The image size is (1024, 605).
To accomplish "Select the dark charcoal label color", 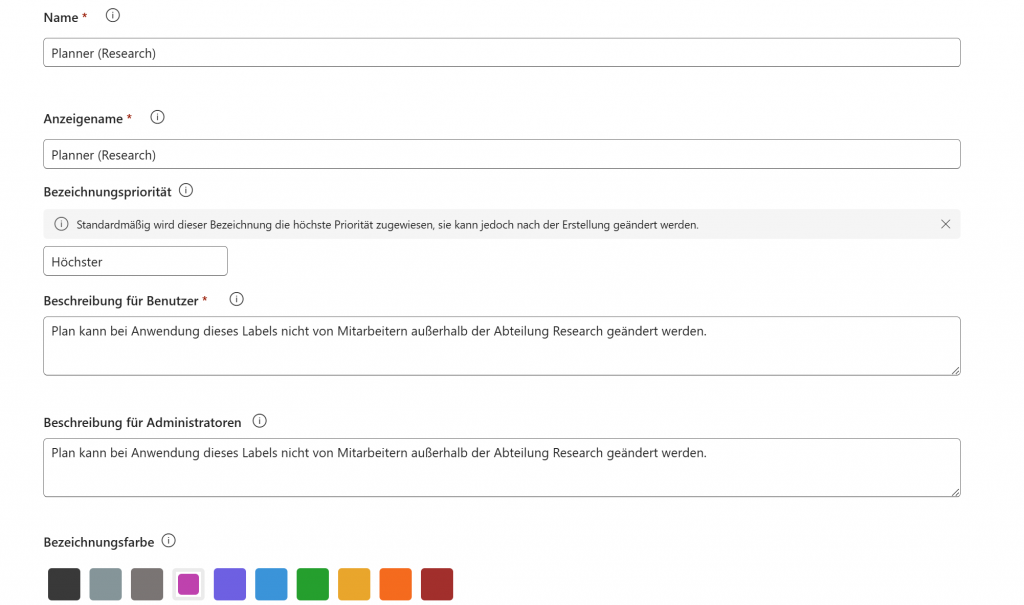I will [x=64, y=584].
